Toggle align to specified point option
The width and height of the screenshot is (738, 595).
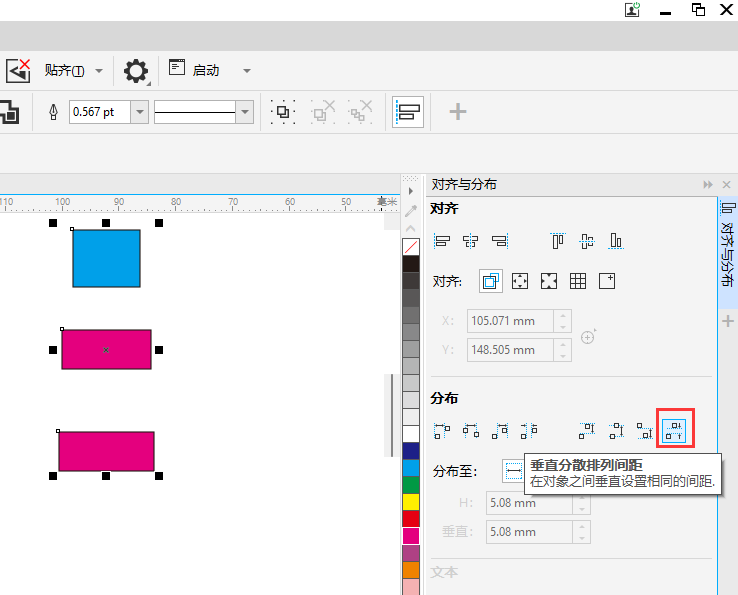tap(607, 281)
